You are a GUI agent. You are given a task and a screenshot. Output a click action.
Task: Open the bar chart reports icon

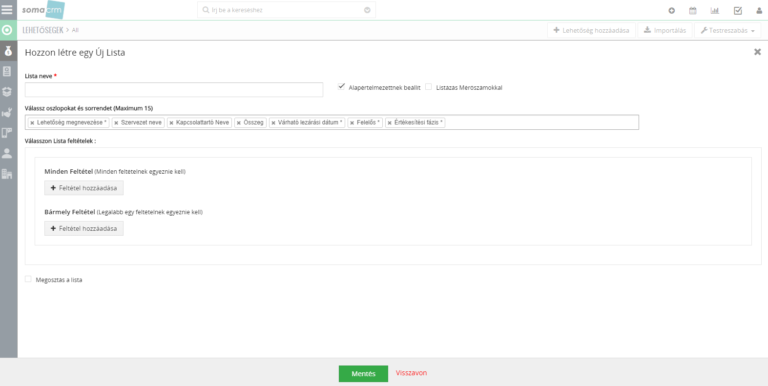[x=715, y=10]
